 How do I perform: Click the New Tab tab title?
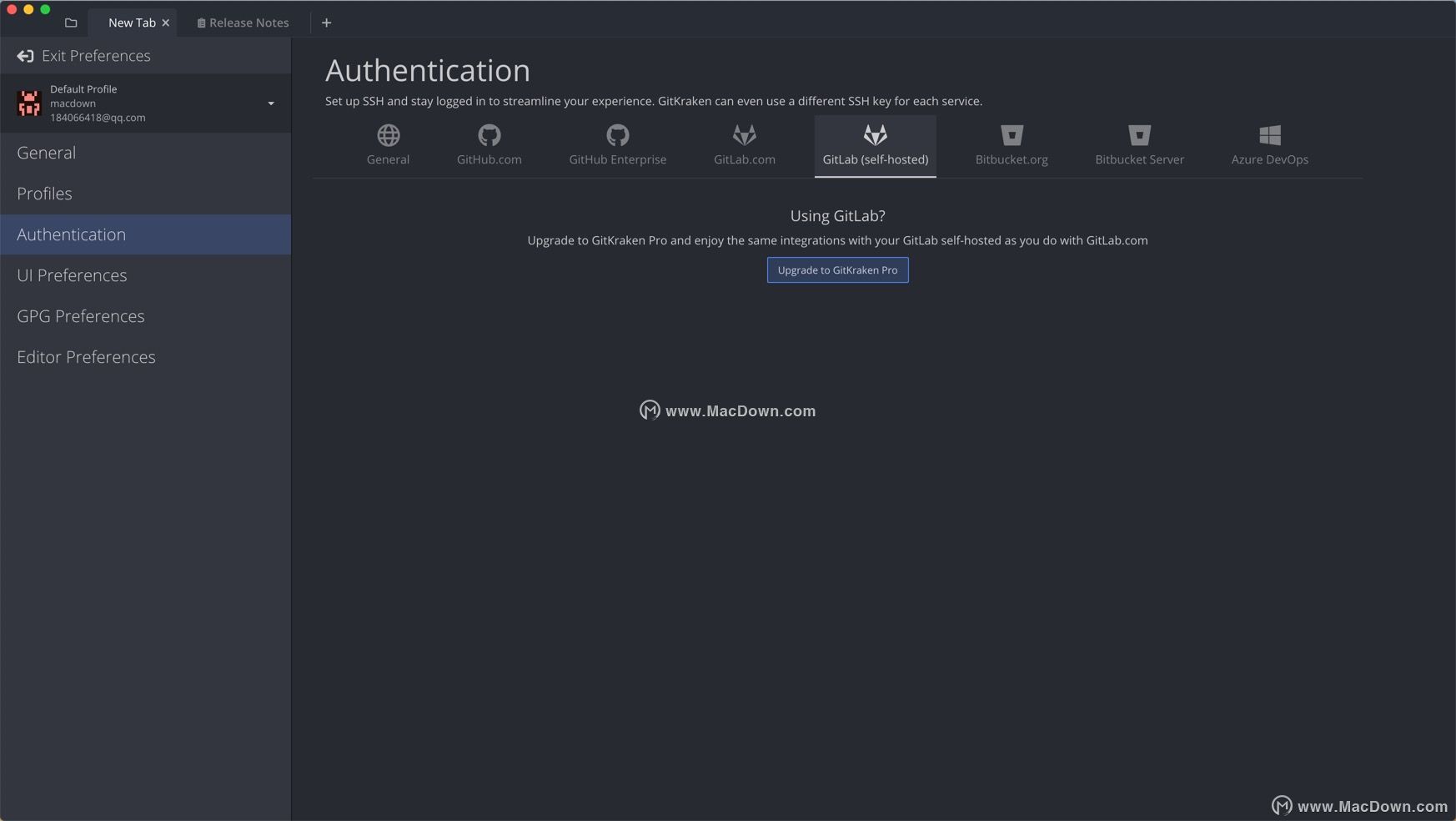(132, 23)
